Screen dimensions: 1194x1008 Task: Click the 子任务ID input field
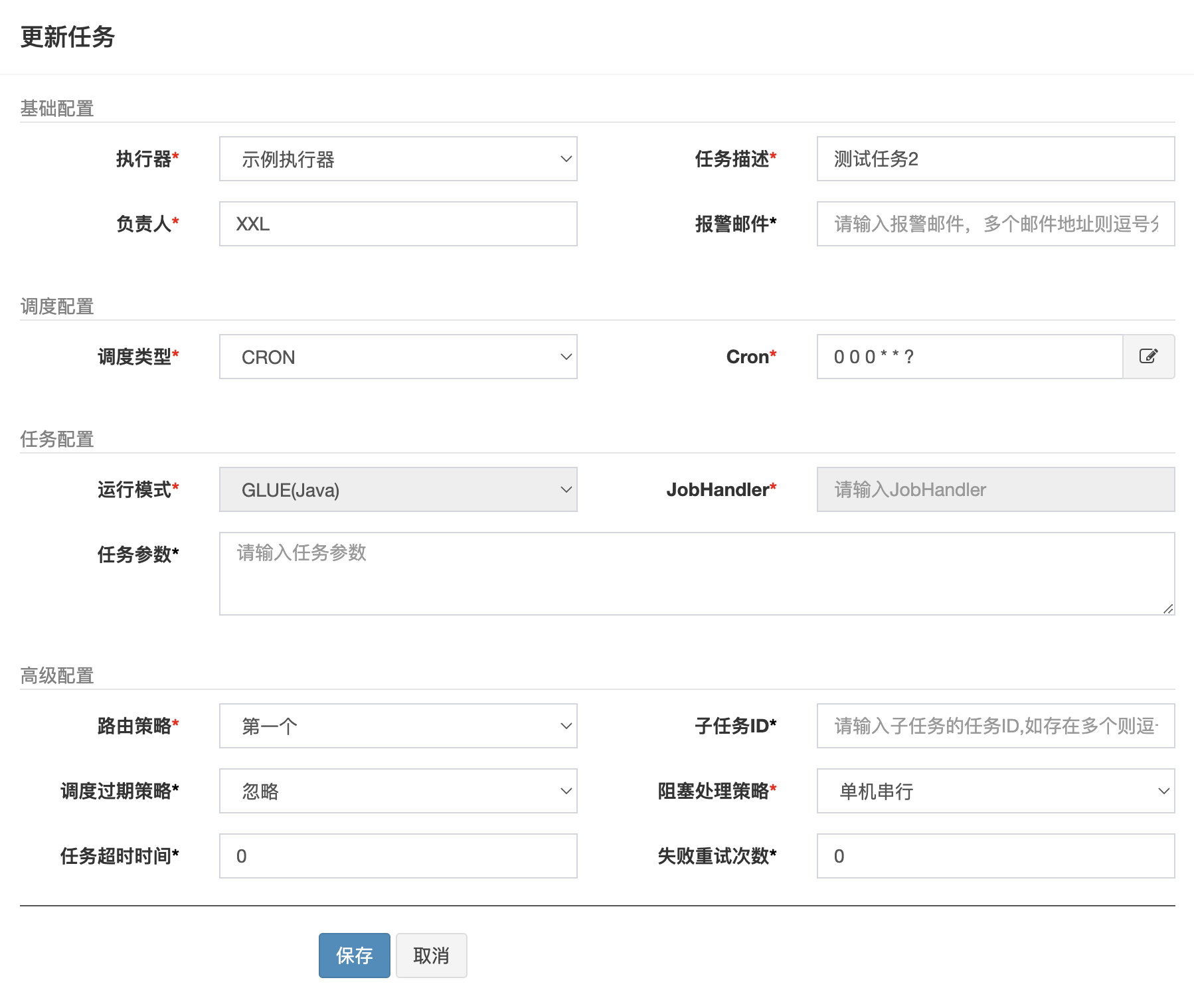(x=995, y=726)
